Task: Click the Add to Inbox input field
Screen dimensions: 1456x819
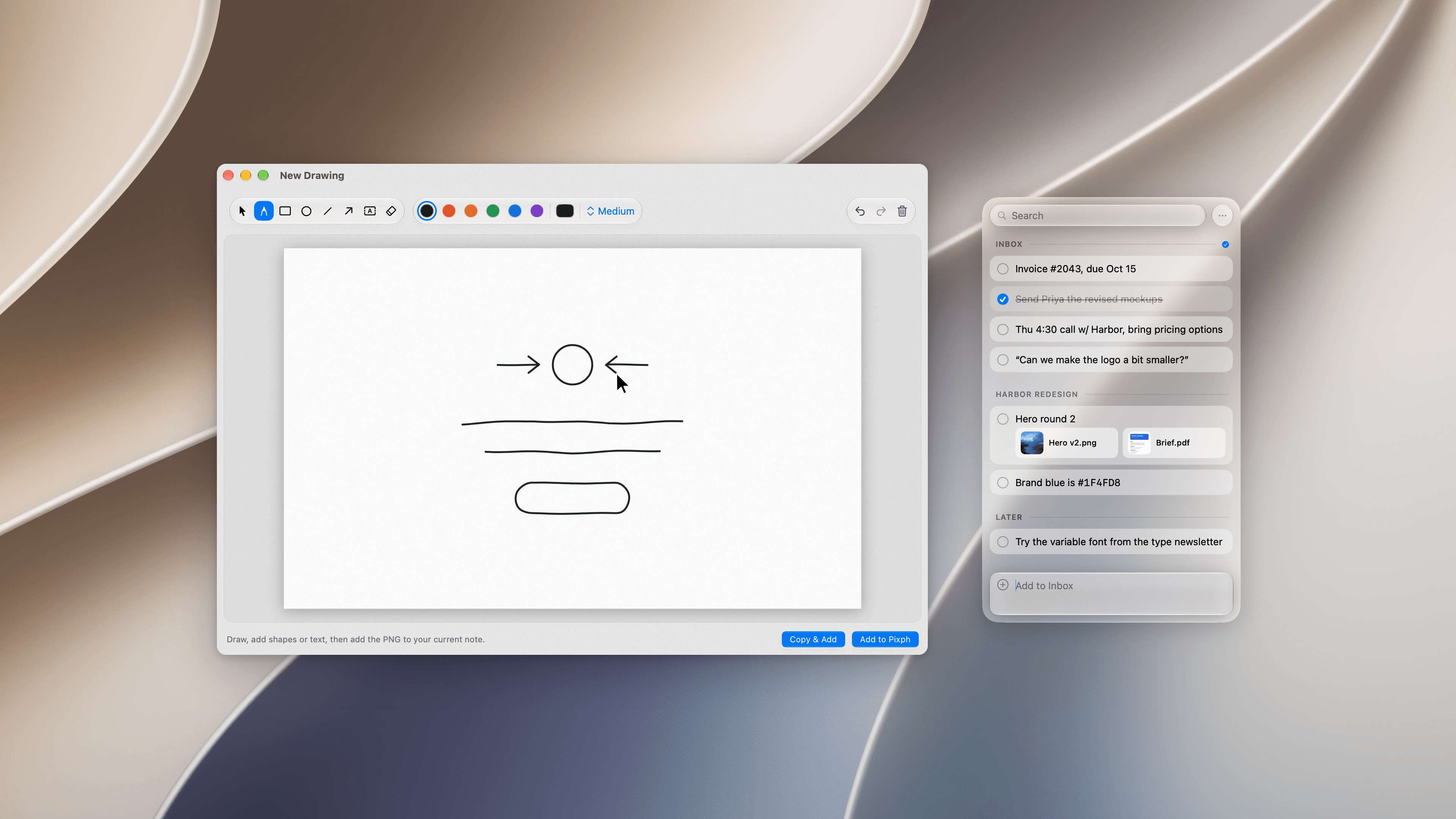Action: coord(1111,593)
